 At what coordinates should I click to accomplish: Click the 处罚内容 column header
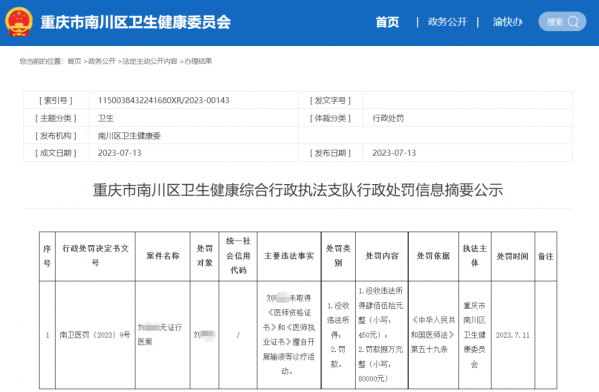point(382,256)
